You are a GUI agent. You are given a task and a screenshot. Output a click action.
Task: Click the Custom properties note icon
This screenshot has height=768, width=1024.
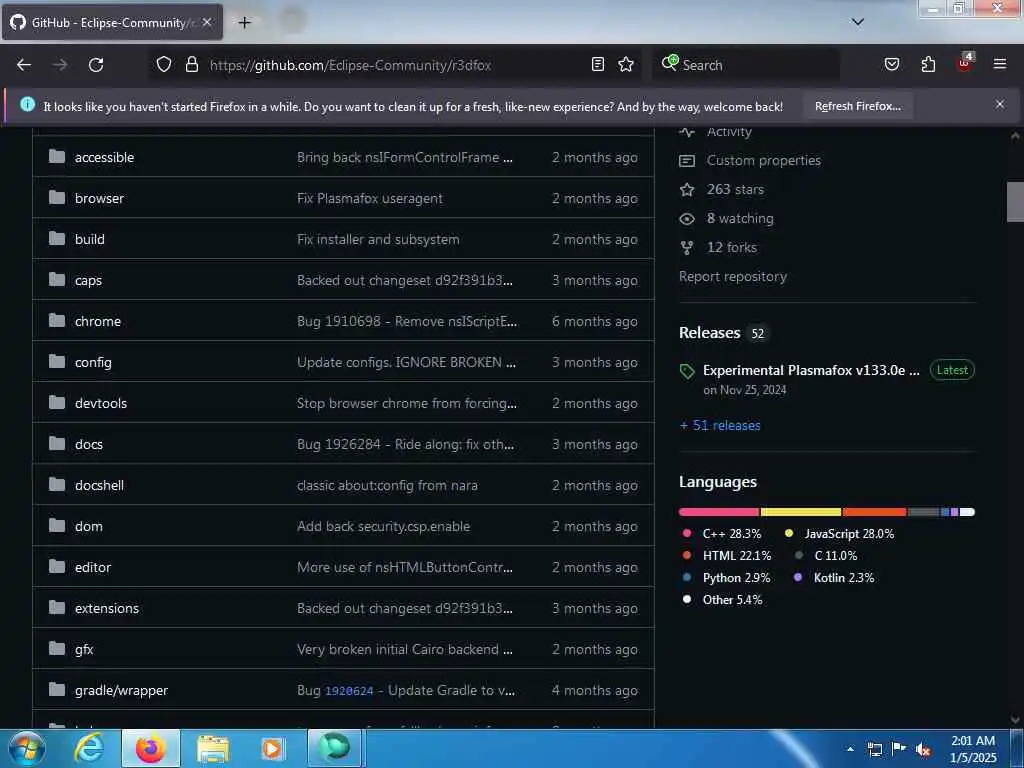[x=687, y=161]
